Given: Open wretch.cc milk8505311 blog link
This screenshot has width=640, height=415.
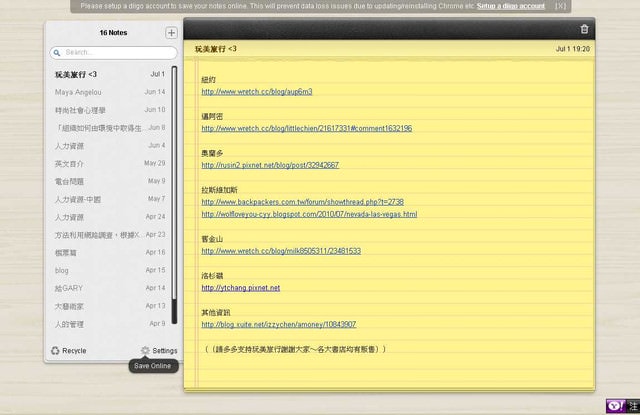Looking at the screenshot, I should click(281, 251).
